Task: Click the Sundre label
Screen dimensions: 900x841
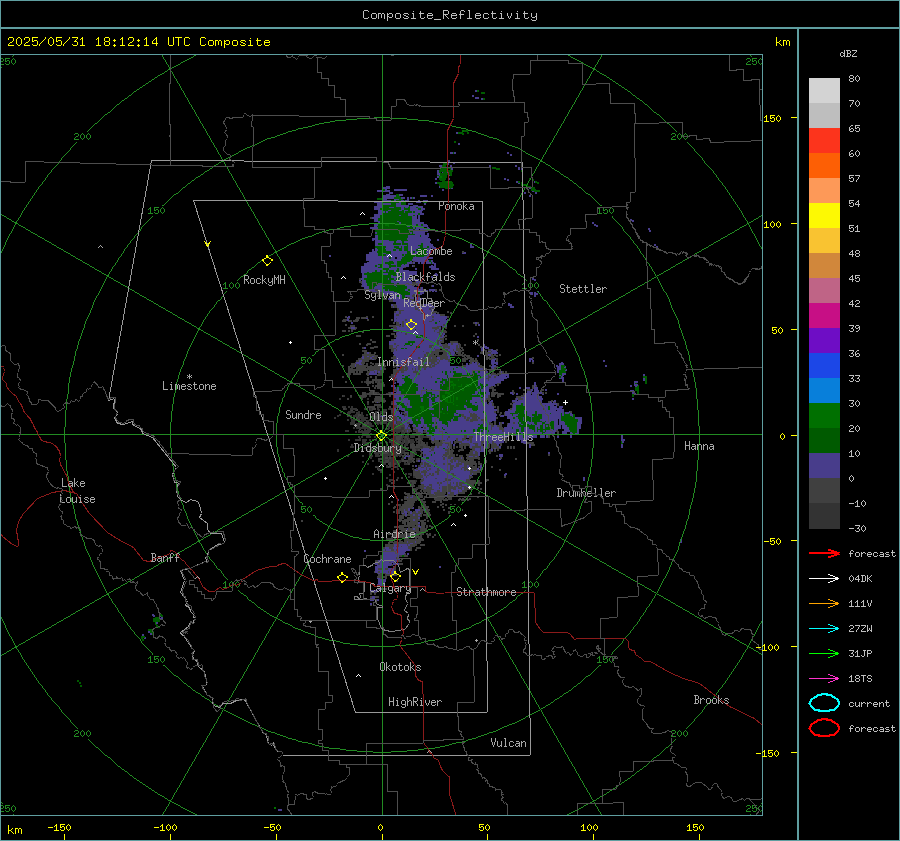Action: pyautogui.click(x=303, y=414)
